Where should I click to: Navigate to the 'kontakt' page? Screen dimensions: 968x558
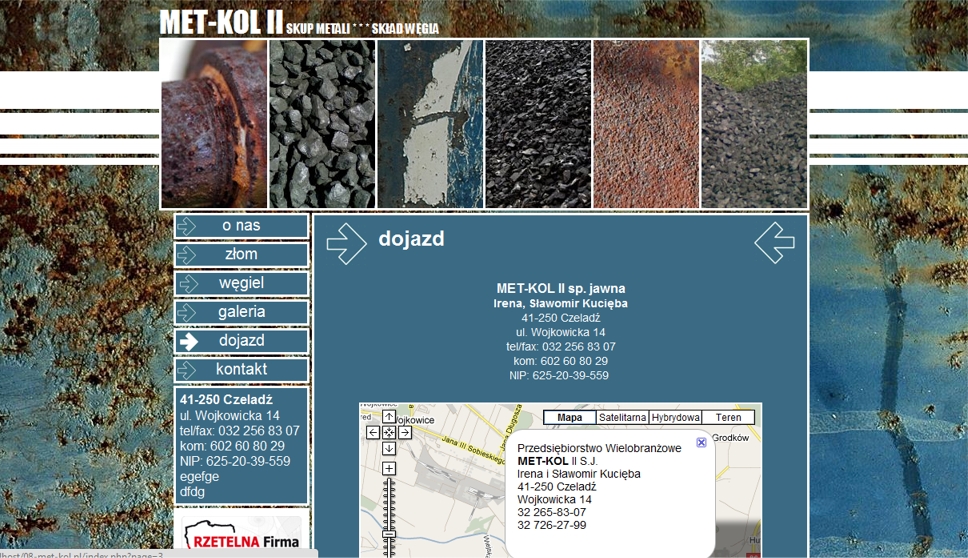point(241,370)
